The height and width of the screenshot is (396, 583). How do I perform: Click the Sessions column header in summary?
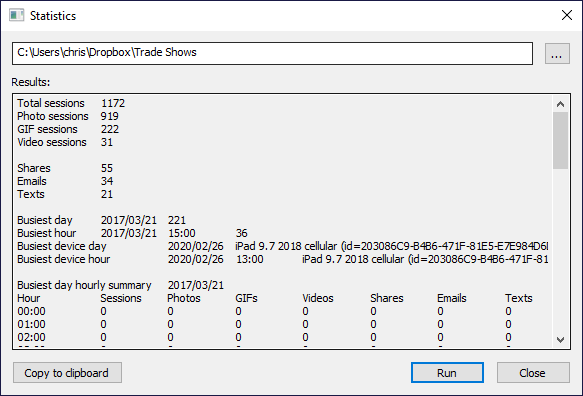tap(121, 298)
